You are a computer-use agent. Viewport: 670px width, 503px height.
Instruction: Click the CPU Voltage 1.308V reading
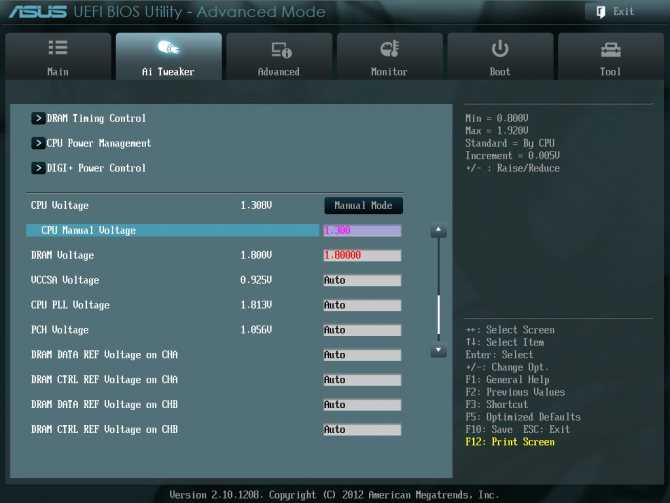tap(256, 206)
